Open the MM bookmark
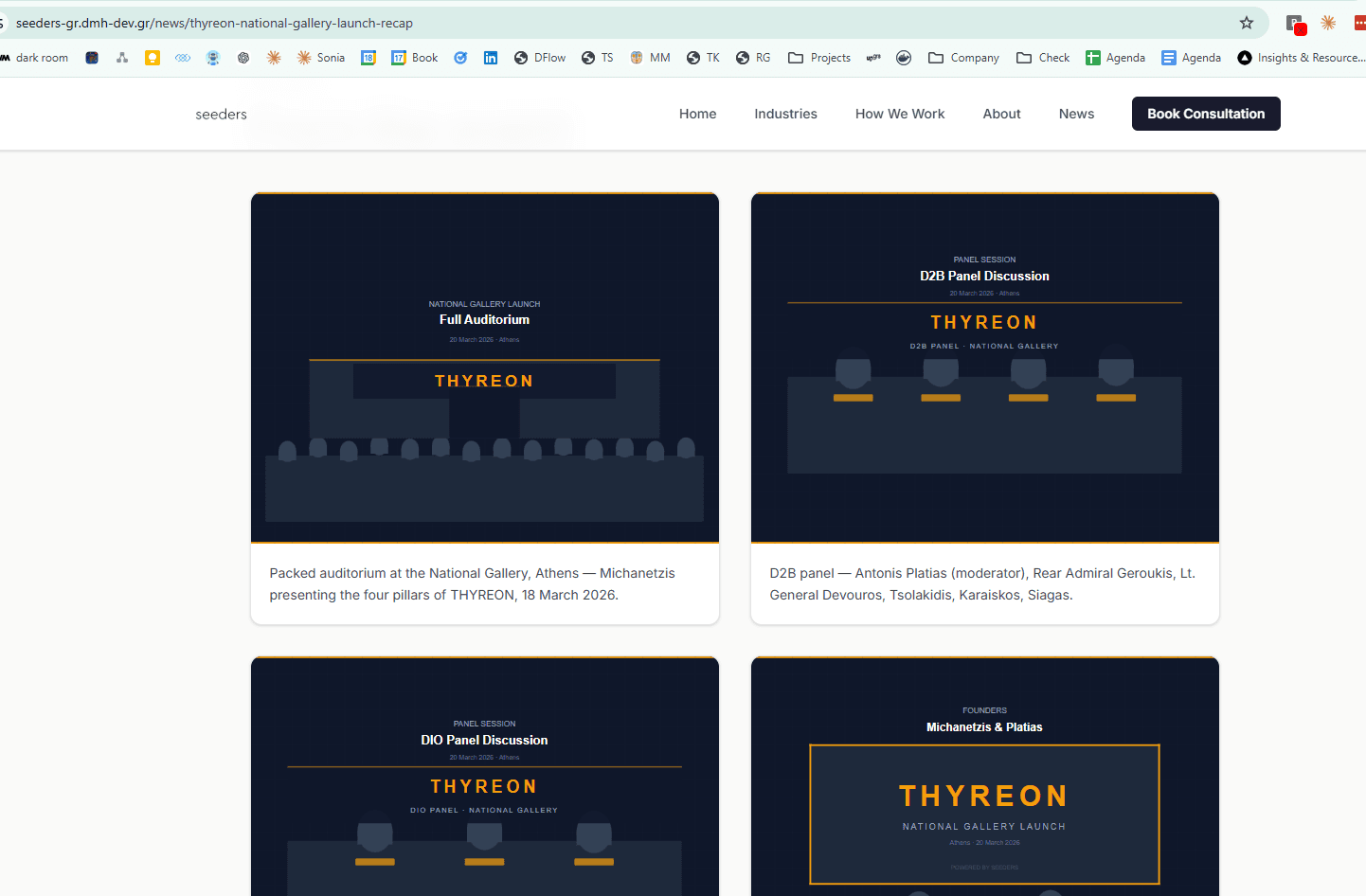Viewport: 1366px width, 896px height. click(650, 58)
